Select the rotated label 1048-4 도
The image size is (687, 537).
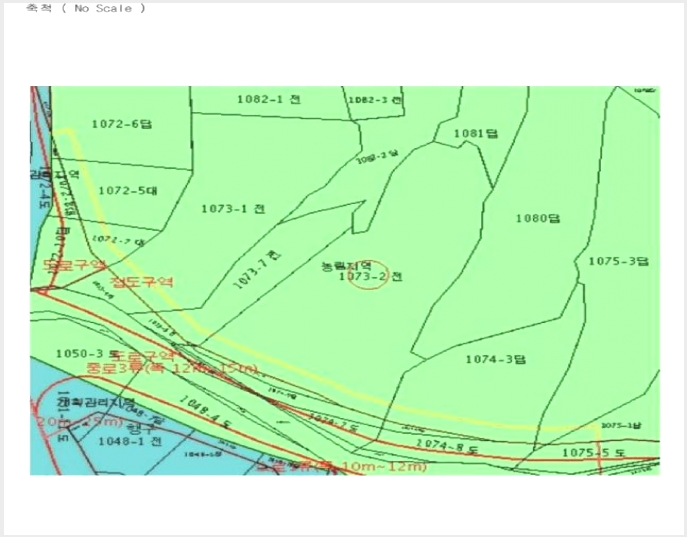tap(204, 412)
